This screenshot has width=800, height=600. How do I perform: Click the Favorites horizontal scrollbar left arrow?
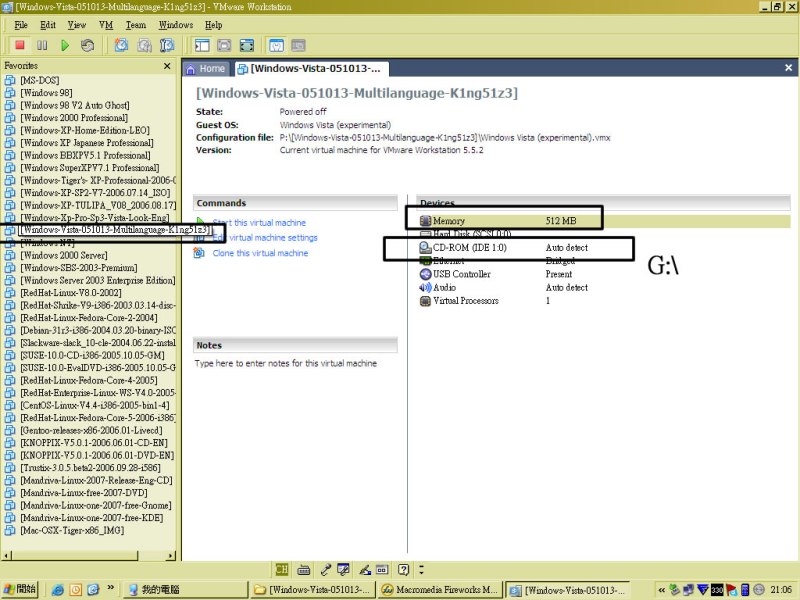(7, 556)
